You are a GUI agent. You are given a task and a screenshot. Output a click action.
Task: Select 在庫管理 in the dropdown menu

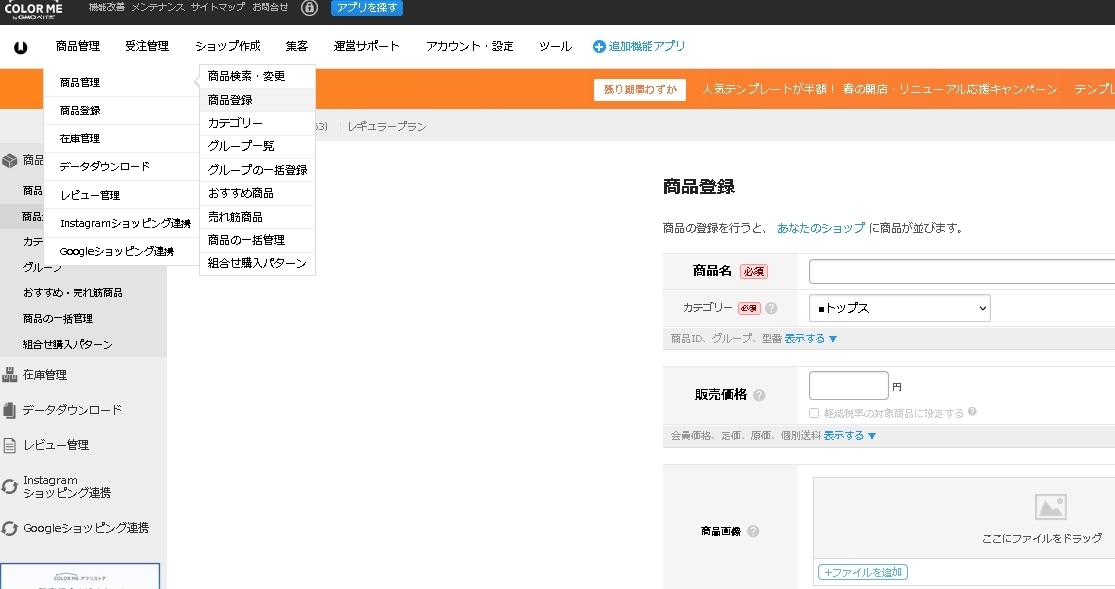click(x=122, y=139)
